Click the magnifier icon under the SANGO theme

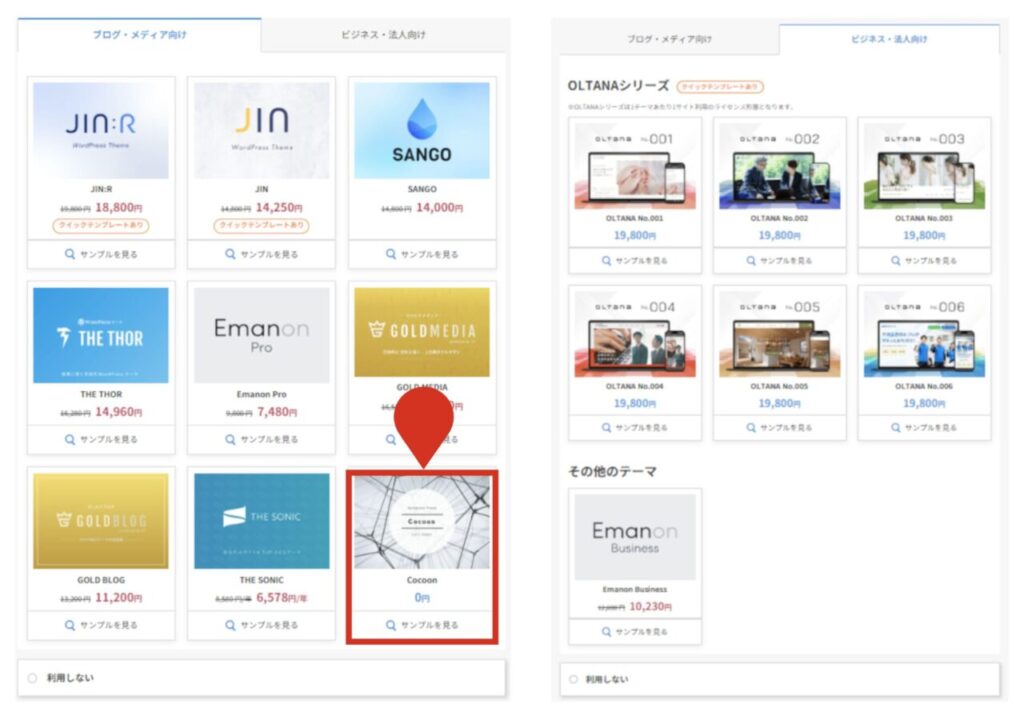391,255
